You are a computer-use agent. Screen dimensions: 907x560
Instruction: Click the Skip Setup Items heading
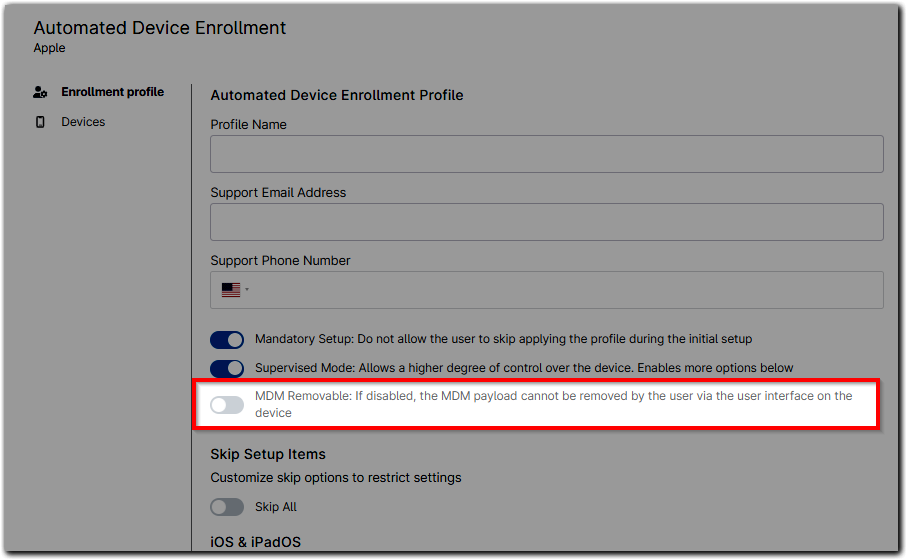[x=268, y=454]
